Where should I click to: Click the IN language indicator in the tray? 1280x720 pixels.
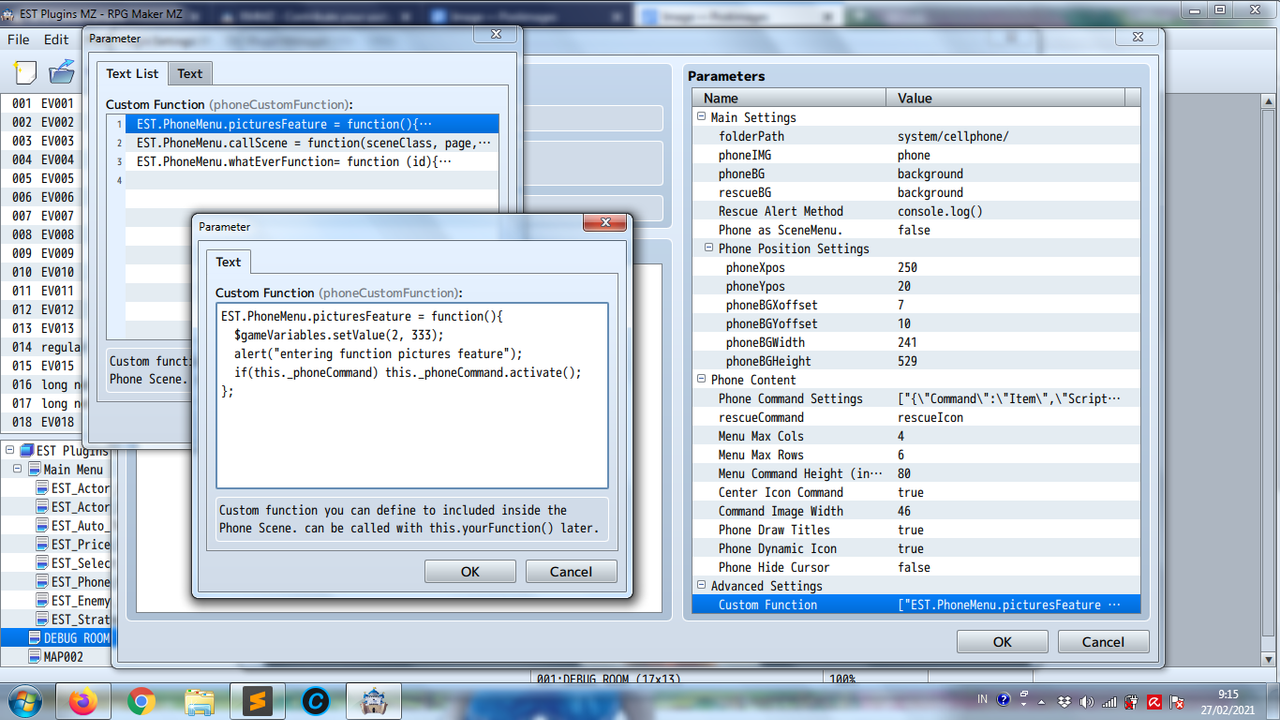point(983,700)
